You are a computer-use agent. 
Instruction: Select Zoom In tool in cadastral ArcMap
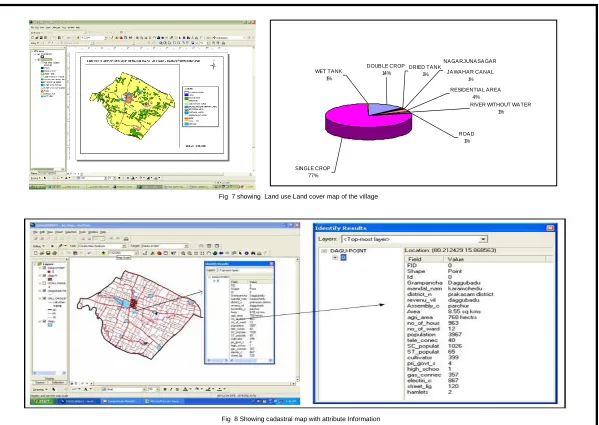[183, 253]
